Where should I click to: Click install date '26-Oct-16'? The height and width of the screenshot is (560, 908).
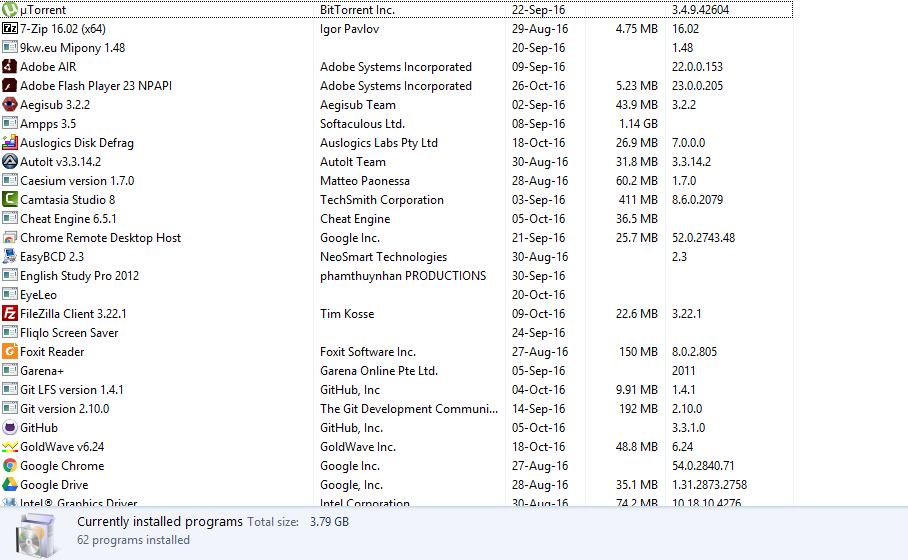tap(540, 86)
